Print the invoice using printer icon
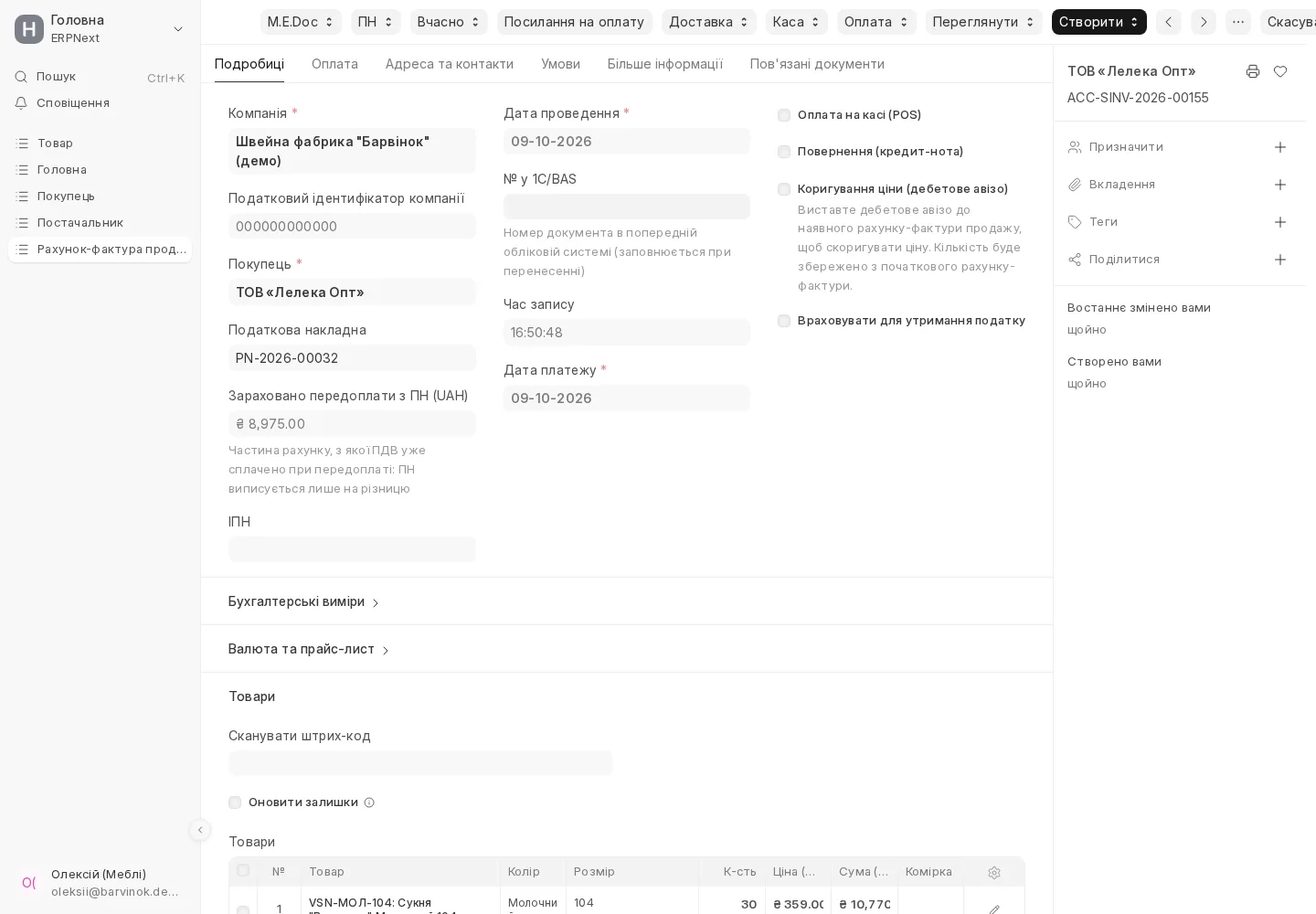The image size is (1316, 914). click(1253, 71)
